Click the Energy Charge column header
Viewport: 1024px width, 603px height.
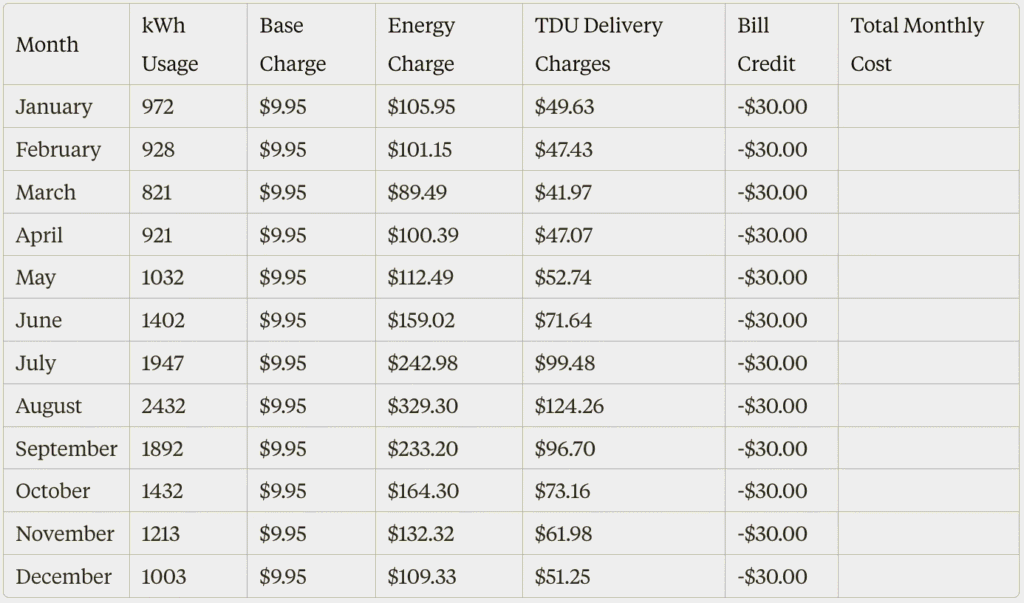421,45
